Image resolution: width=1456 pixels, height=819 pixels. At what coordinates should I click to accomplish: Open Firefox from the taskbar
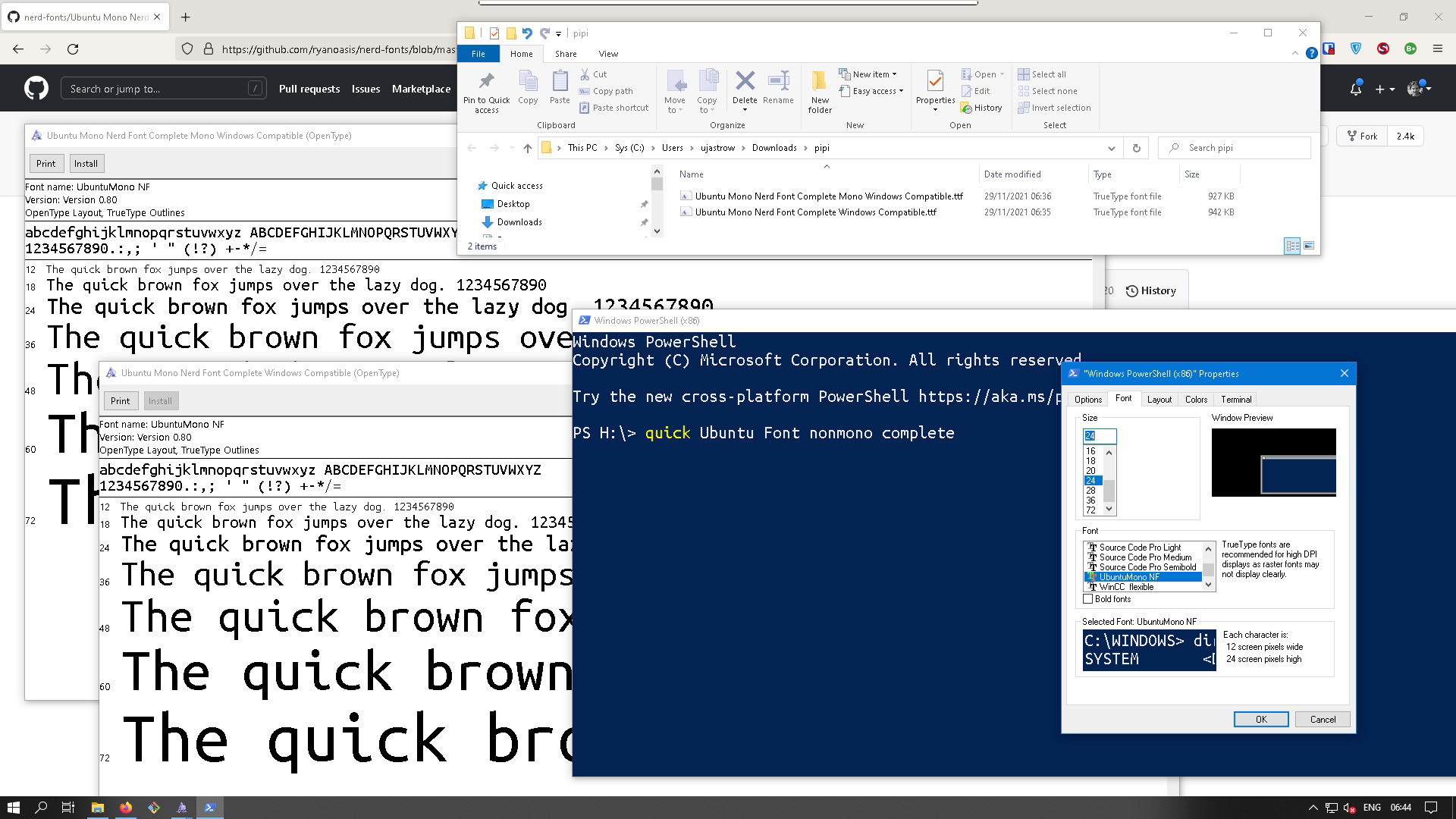(126, 808)
